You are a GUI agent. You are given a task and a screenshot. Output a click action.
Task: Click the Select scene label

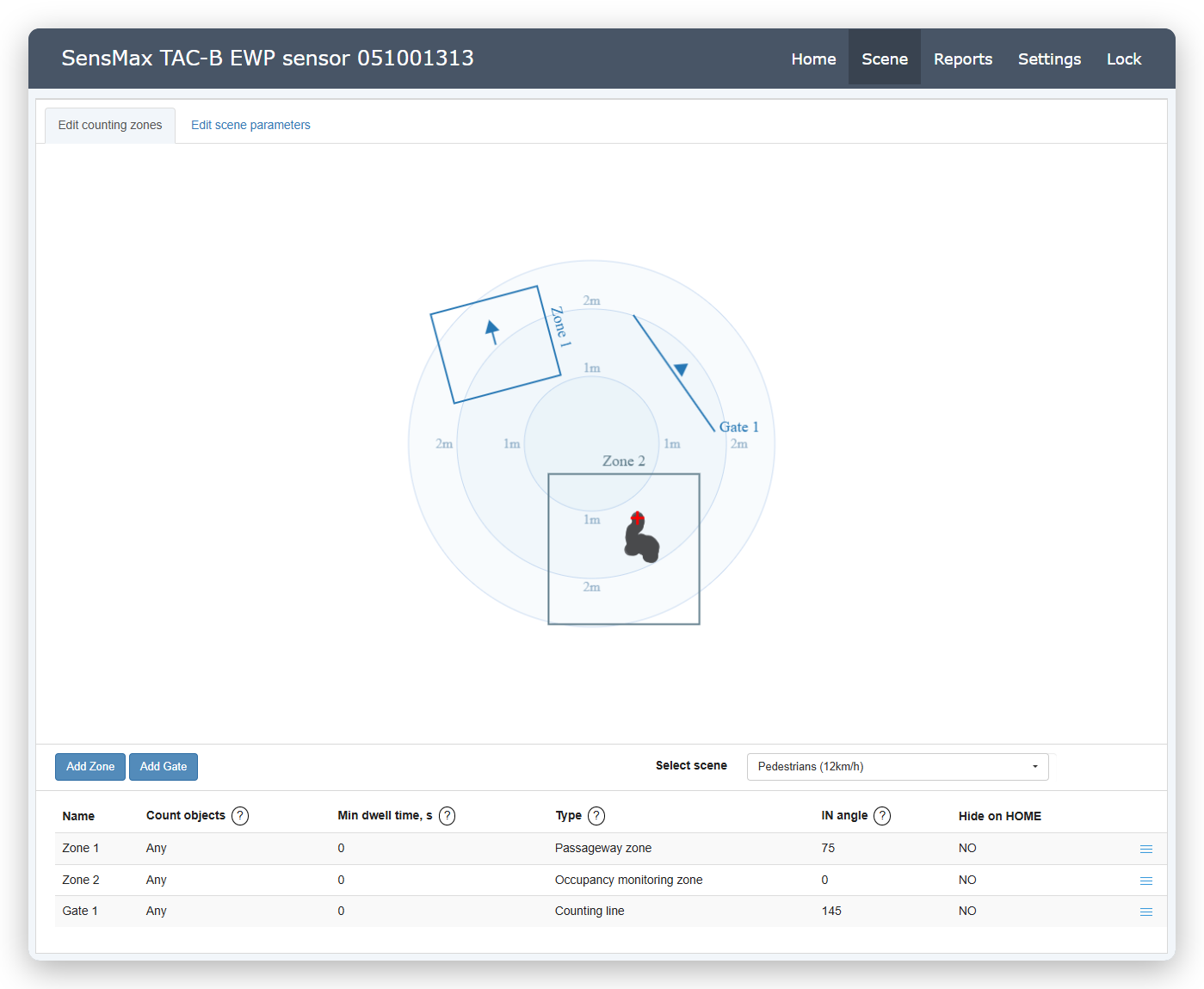point(691,765)
